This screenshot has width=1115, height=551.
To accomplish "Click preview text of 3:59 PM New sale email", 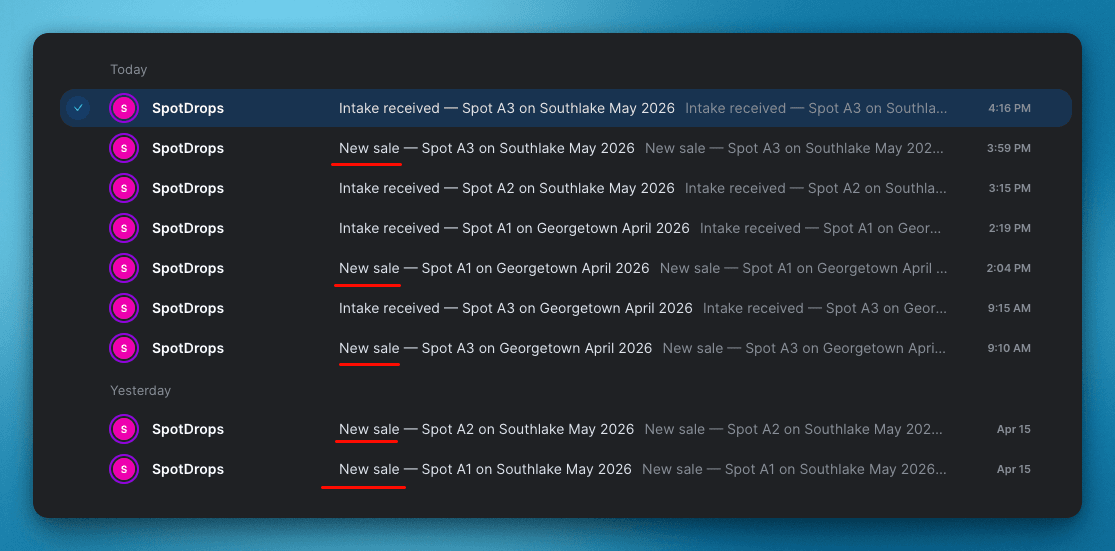I will pyautogui.click(x=795, y=148).
